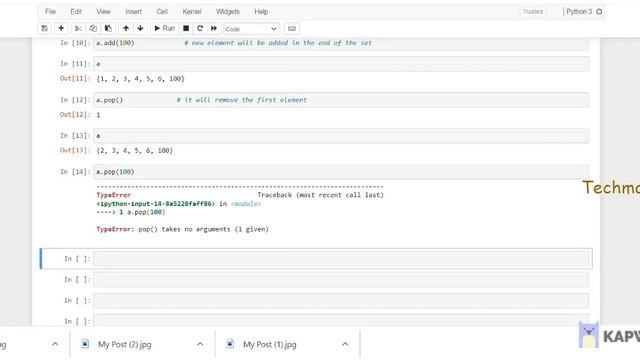Expand My Post (1).jpg download options
This screenshot has width=640, height=360.
345,344
